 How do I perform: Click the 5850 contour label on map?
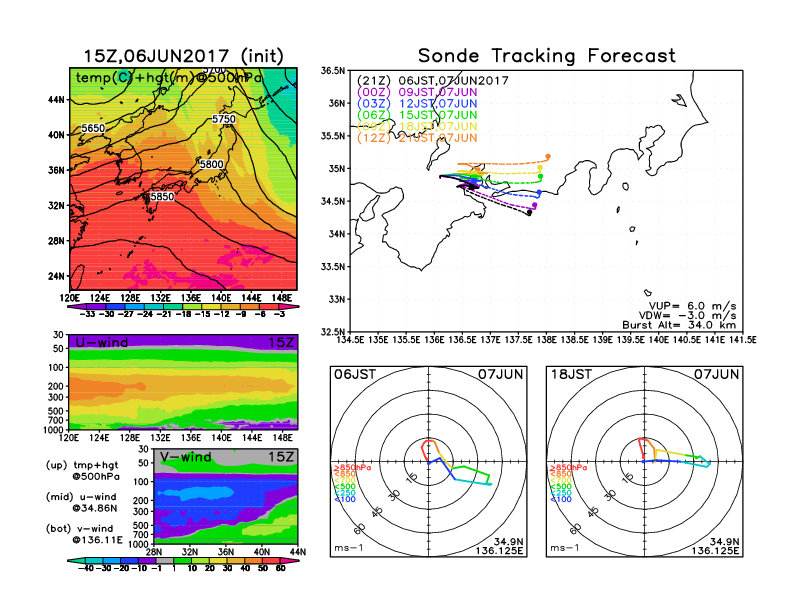pos(162,197)
